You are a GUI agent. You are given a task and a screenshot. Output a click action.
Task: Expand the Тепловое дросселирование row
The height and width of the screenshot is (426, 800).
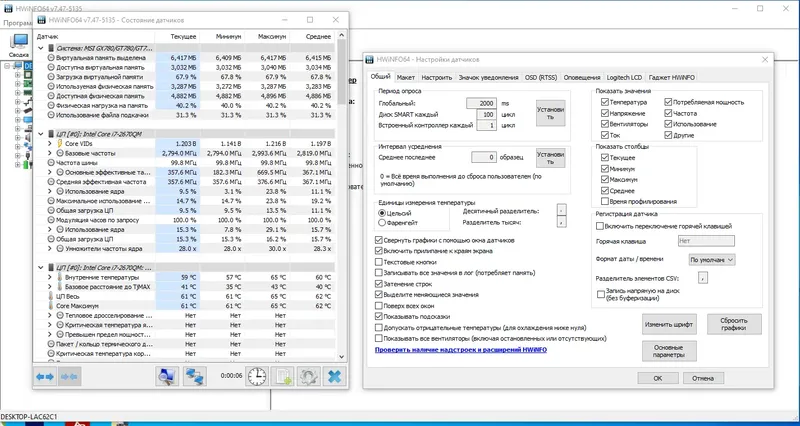pos(49,316)
